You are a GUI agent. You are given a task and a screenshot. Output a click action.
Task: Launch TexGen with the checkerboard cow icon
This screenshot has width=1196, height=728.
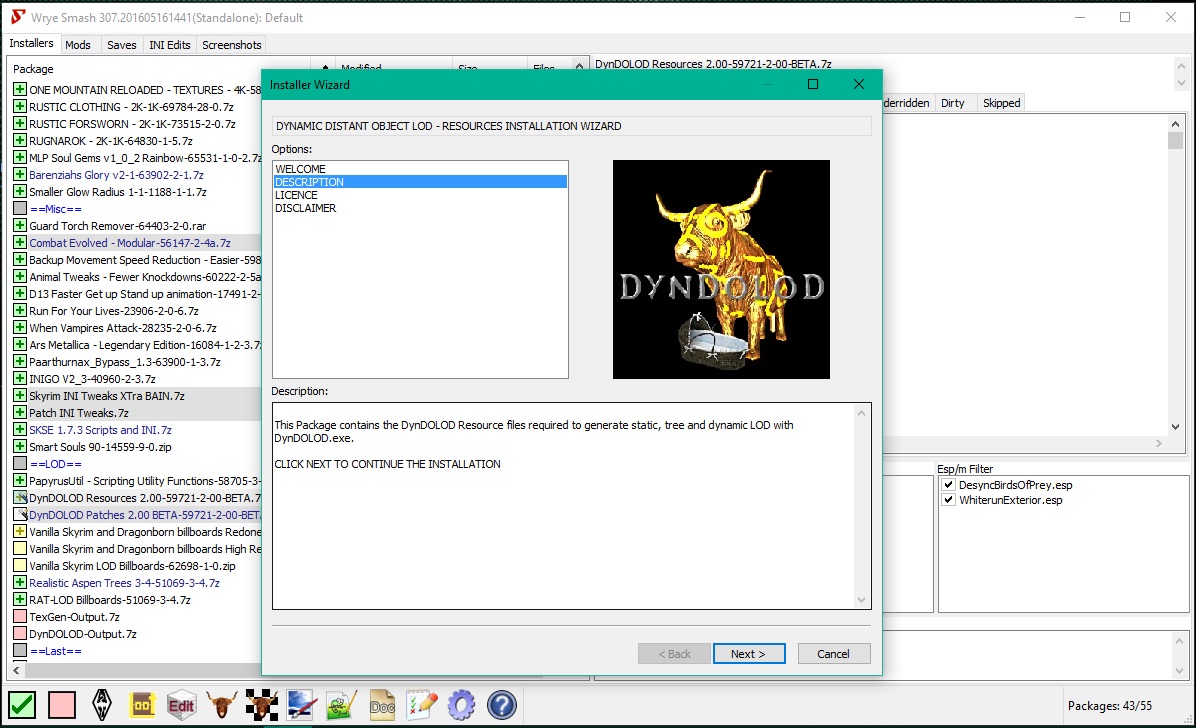coord(261,705)
